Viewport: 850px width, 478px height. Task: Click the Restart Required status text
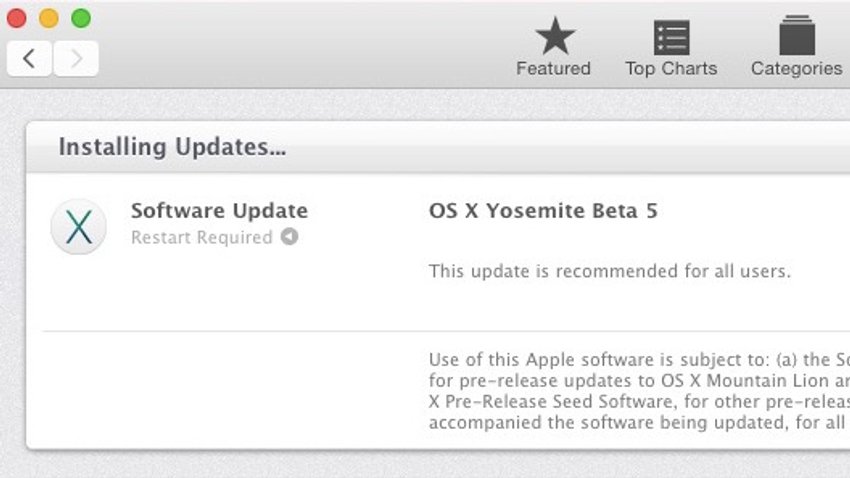pyautogui.click(x=202, y=237)
